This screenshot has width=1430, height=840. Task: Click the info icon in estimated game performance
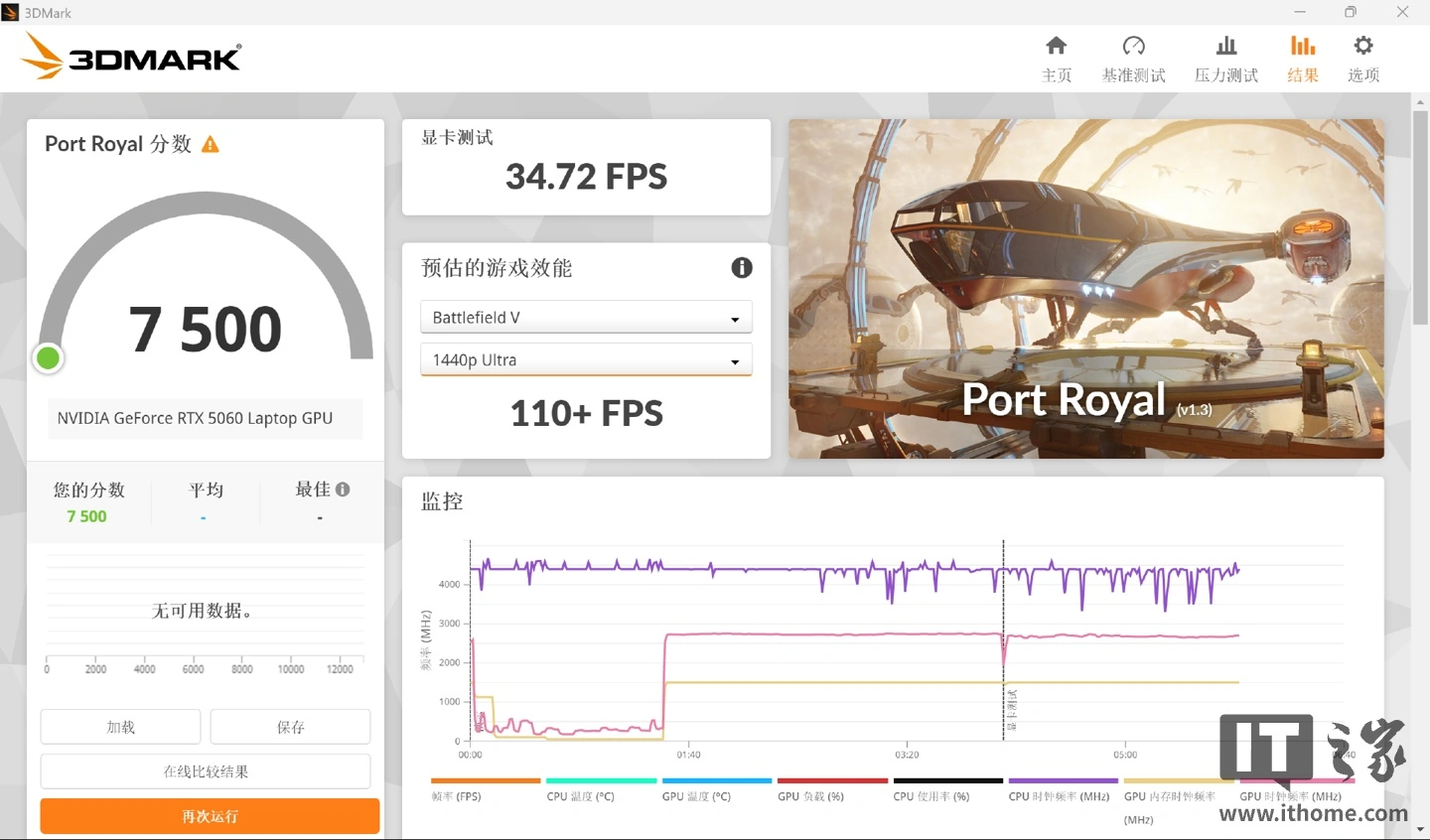(742, 267)
